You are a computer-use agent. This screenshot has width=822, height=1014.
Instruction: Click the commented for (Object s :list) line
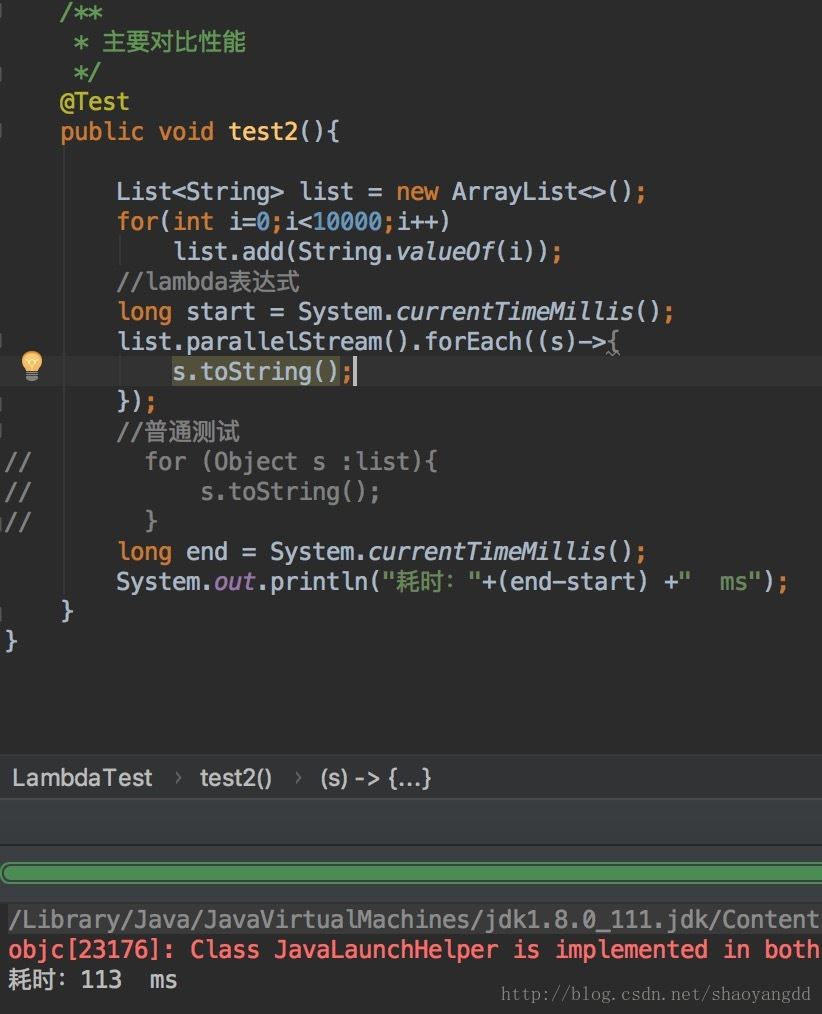click(x=291, y=462)
